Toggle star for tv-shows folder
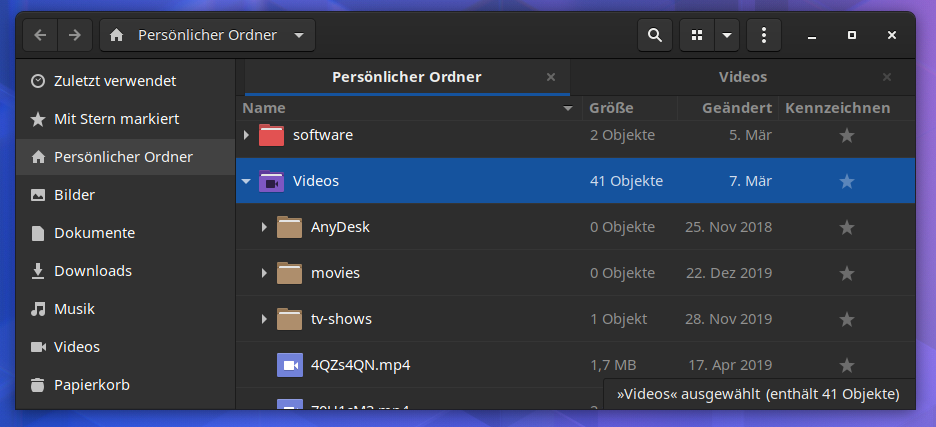The image size is (936, 427). pyautogui.click(x=846, y=319)
